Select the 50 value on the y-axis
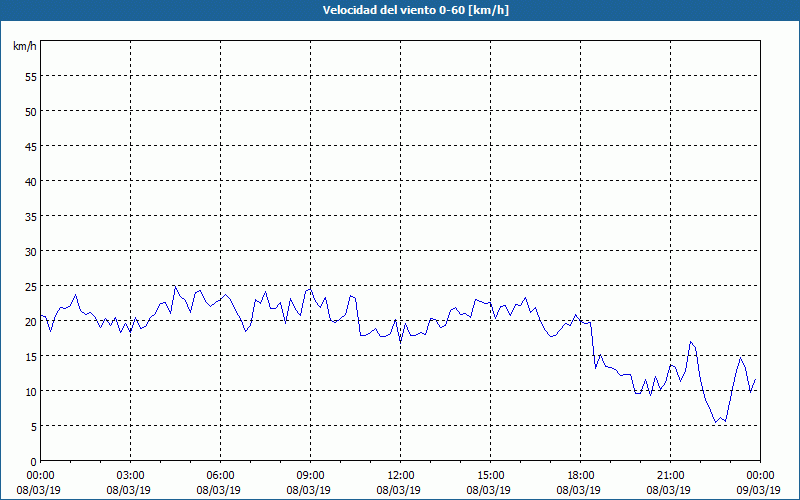The image size is (800, 500). coord(31,111)
